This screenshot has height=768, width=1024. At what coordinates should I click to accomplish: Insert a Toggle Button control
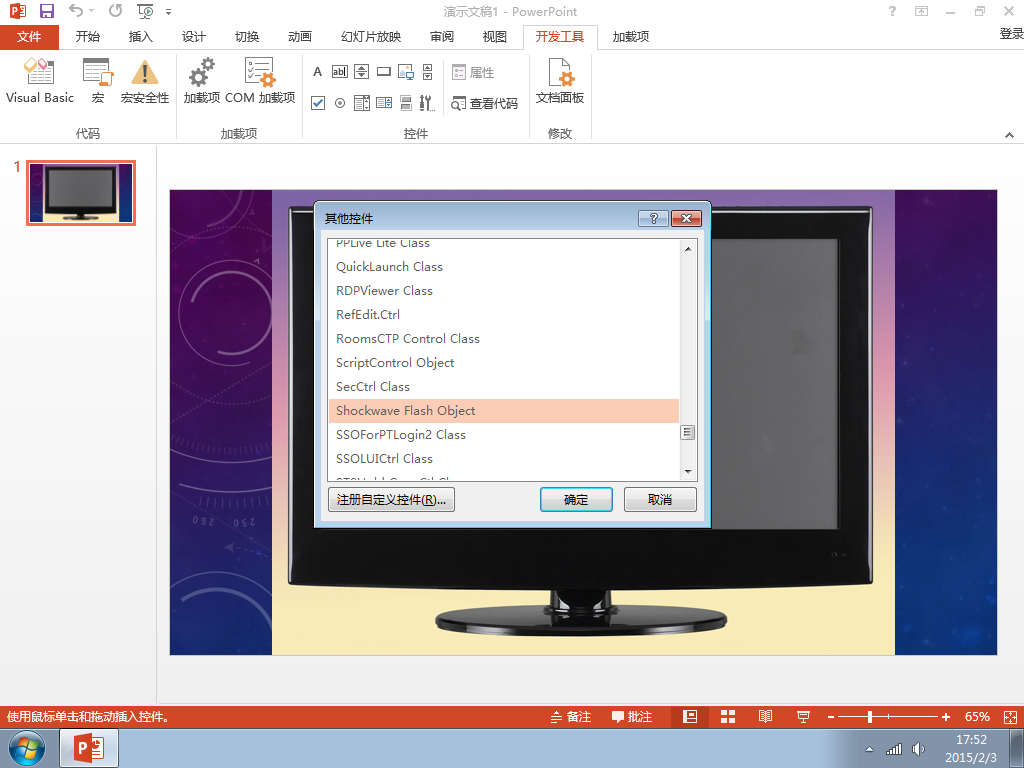406,103
